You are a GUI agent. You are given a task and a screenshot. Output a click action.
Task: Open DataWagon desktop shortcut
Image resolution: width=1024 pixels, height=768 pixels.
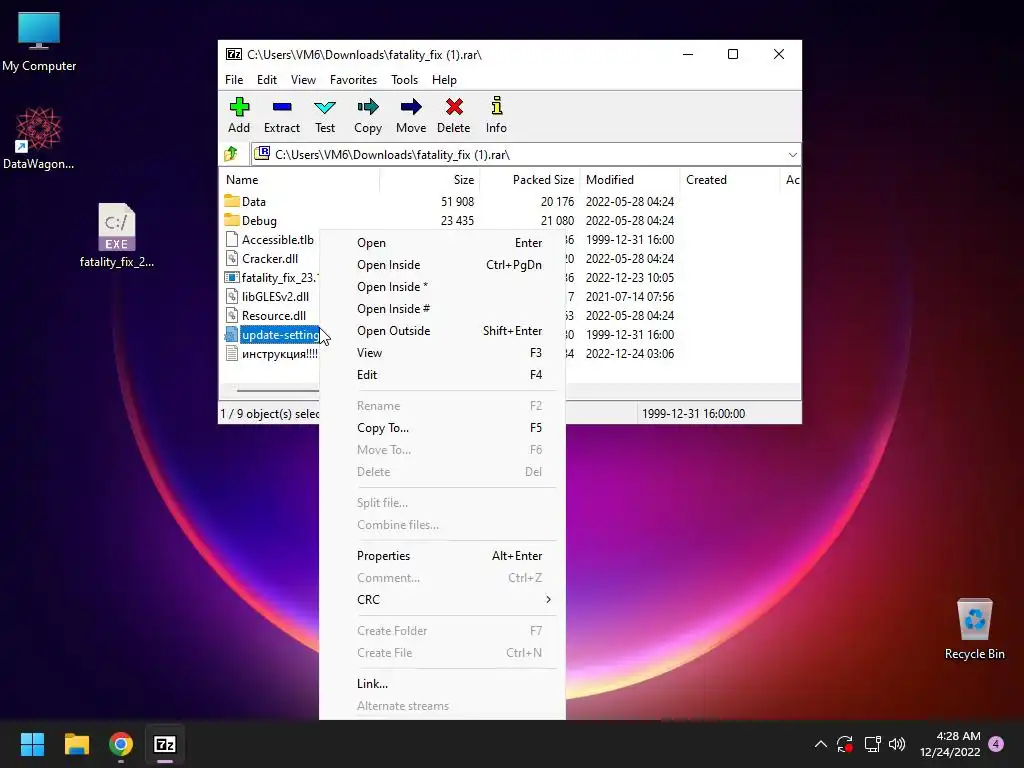click(39, 138)
